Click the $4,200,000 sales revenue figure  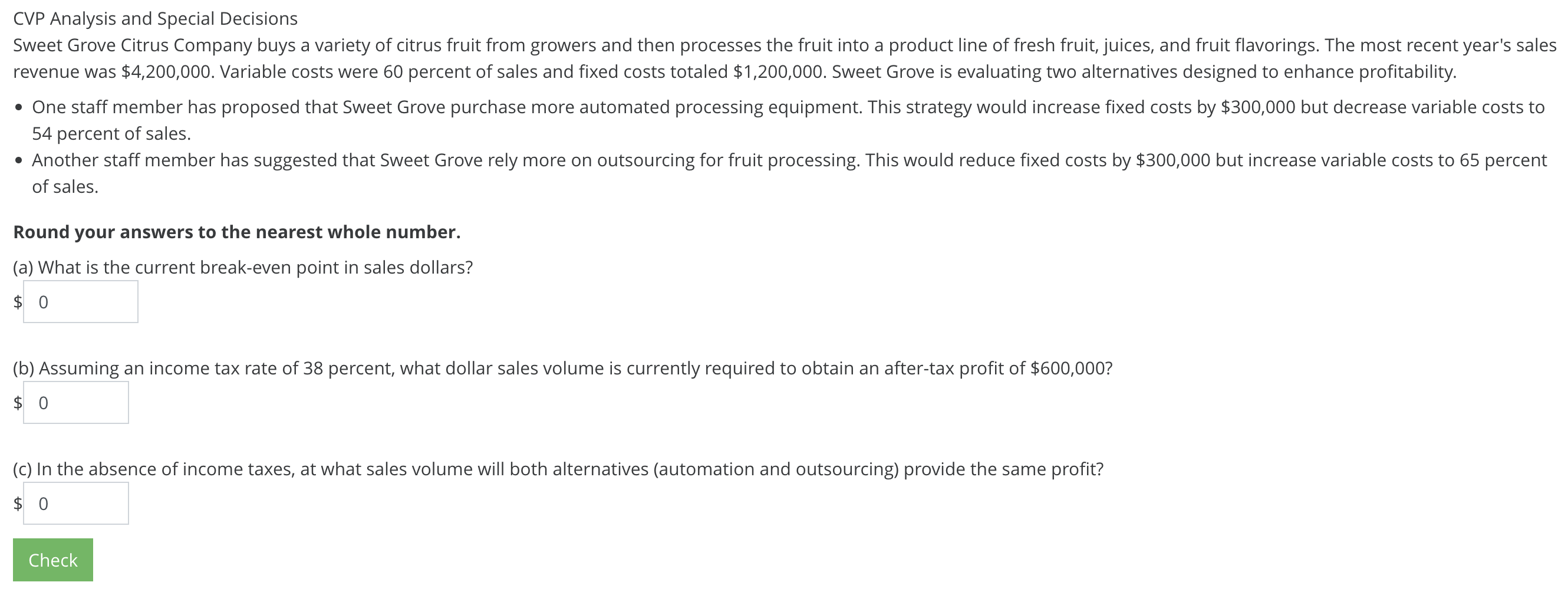[167, 72]
